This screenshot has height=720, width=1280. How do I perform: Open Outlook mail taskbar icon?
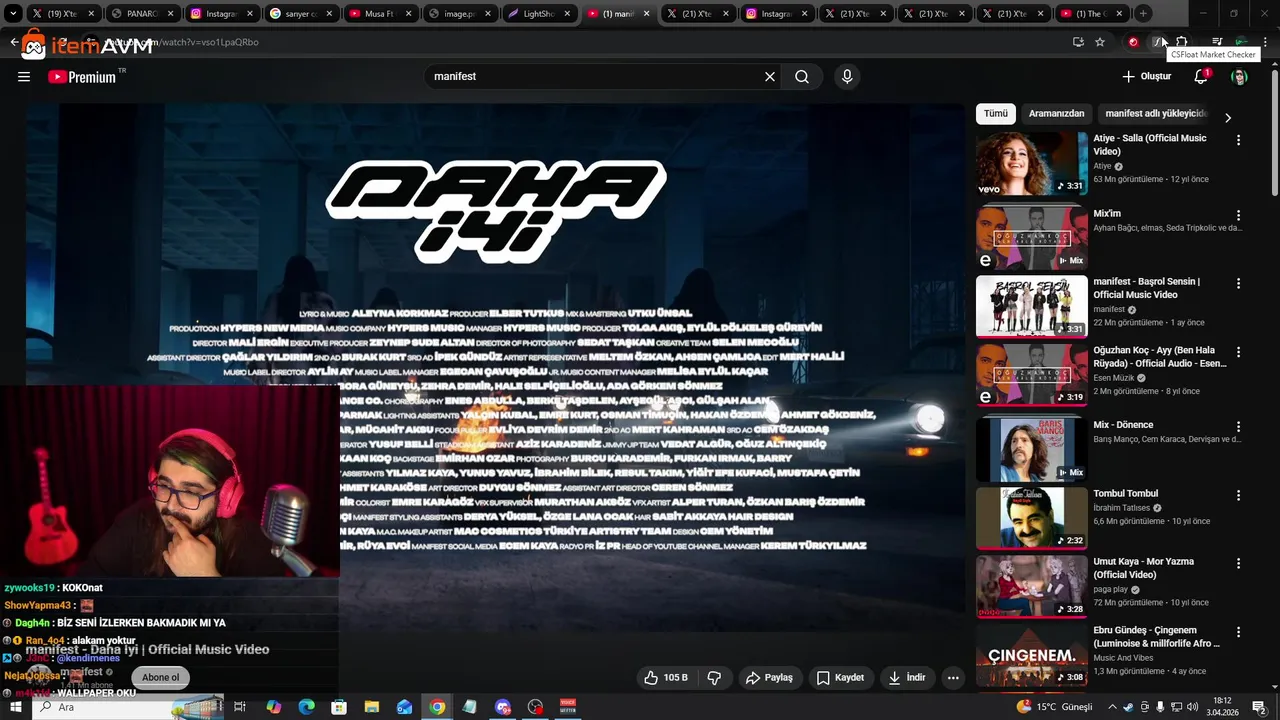tap(404, 707)
